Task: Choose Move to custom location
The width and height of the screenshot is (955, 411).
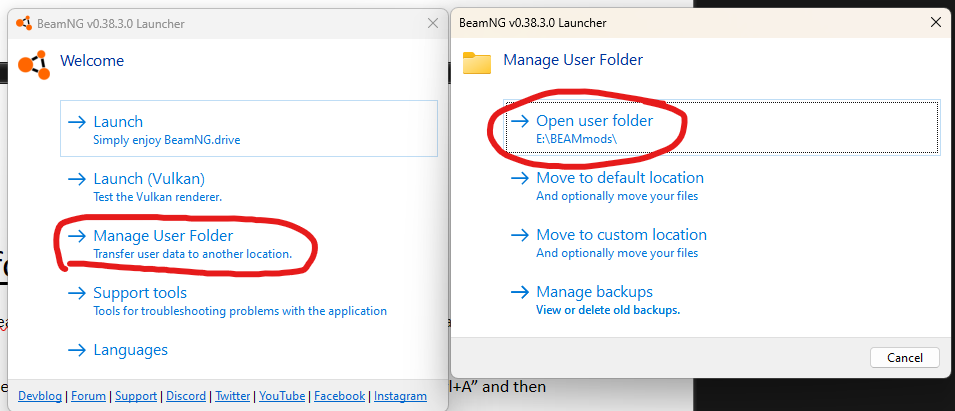Action: 721,242
